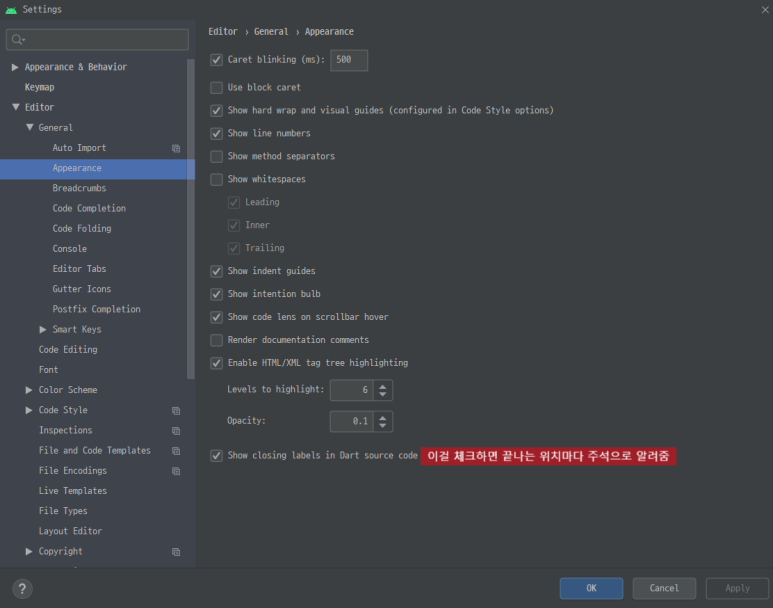Viewport: 773px width, 608px height.
Task: Collapse the General tree node
Action: tap(30, 127)
